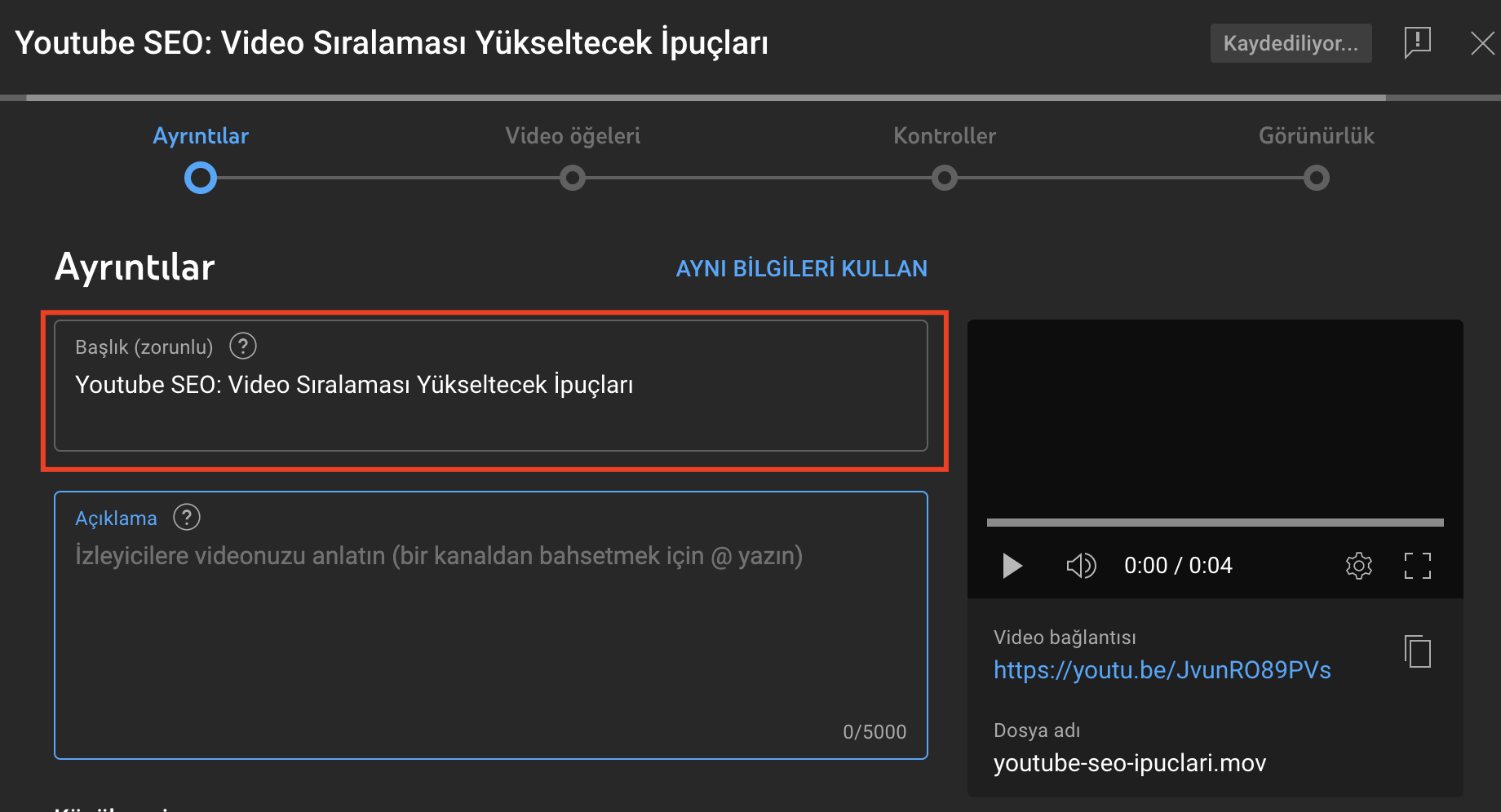Click into the Başlık title field
The width and height of the screenshot is (1501, 812).
click(x=491, y=386)
